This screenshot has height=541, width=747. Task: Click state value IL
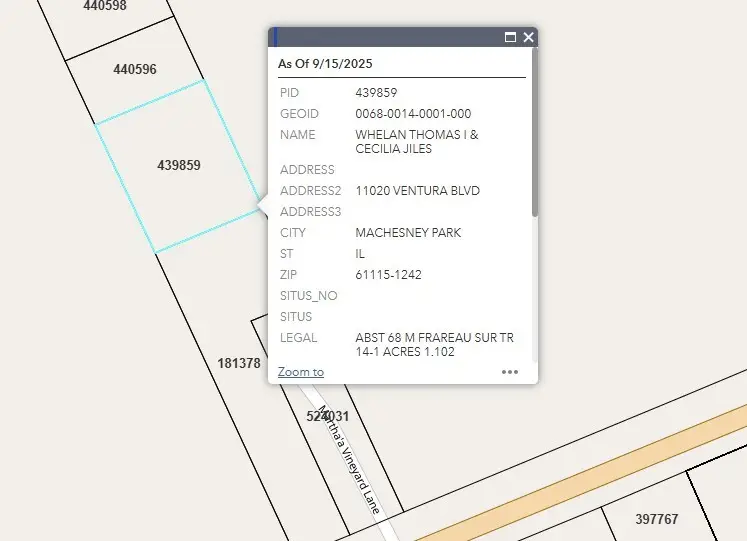pos(360,253)
